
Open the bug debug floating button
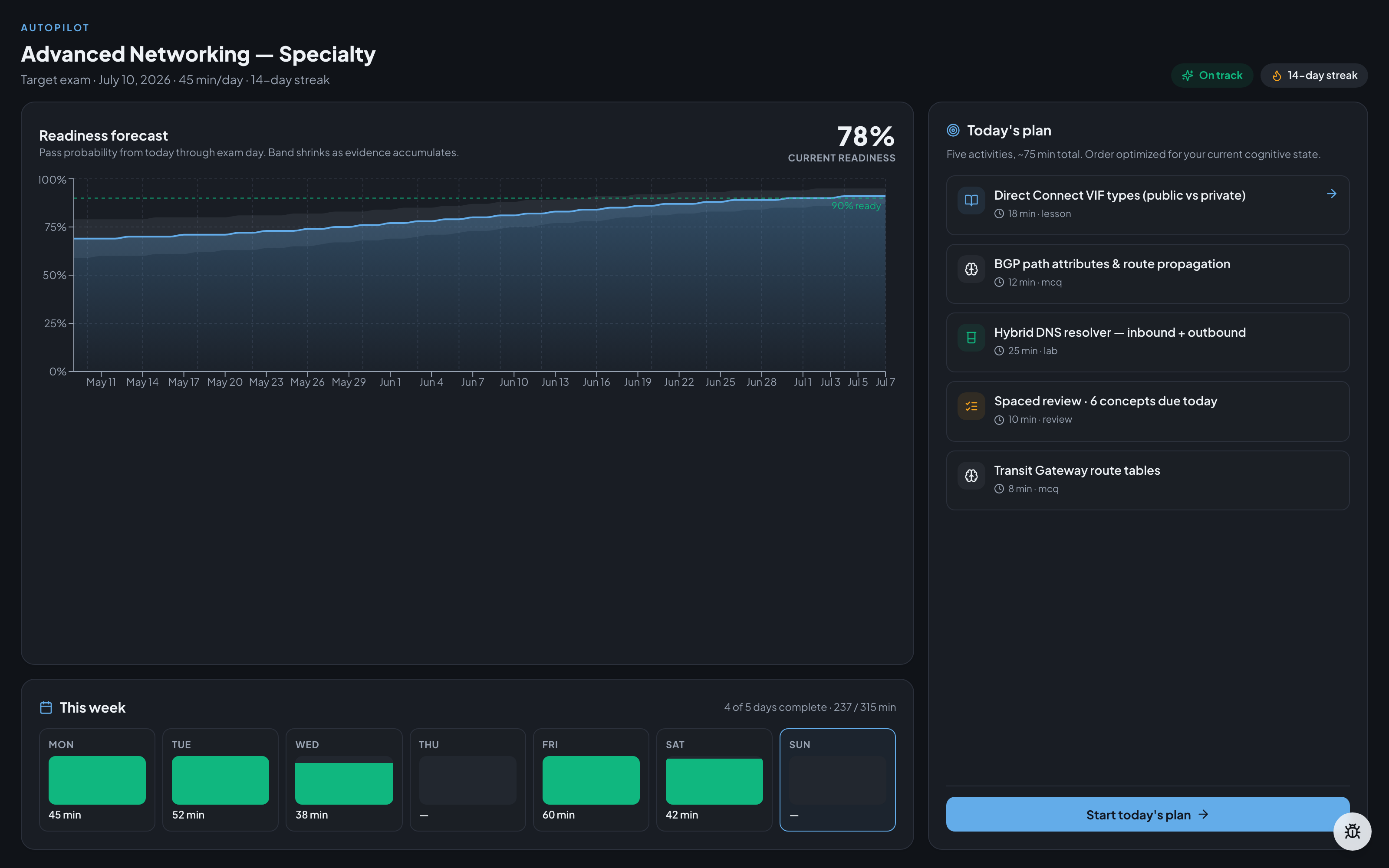(1352, 831)
